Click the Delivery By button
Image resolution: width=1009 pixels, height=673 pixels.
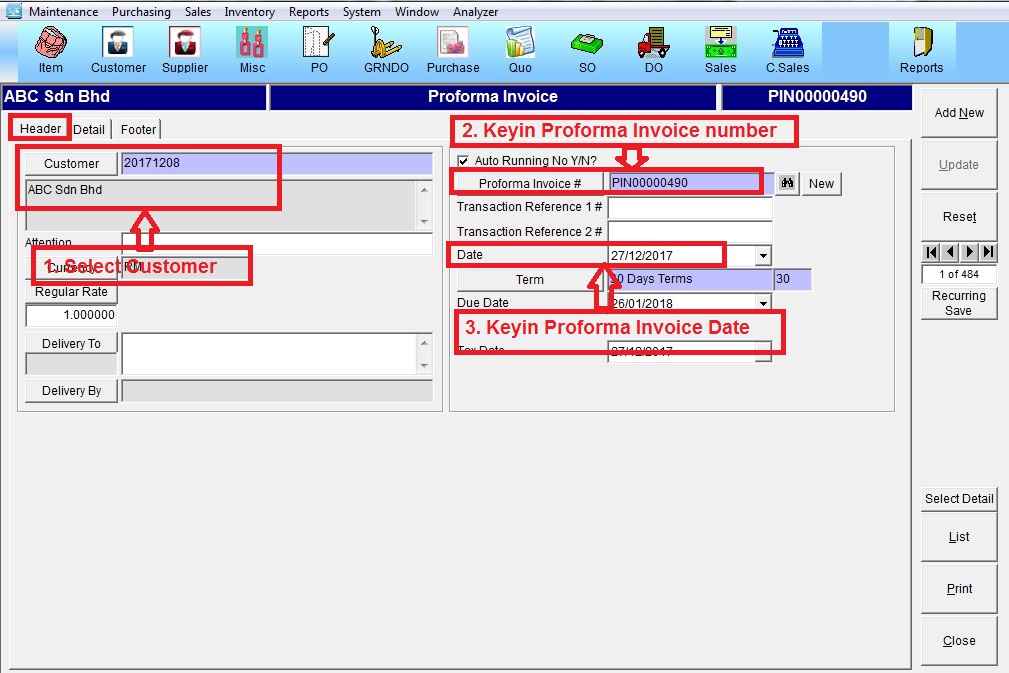(x=71, y=391)
